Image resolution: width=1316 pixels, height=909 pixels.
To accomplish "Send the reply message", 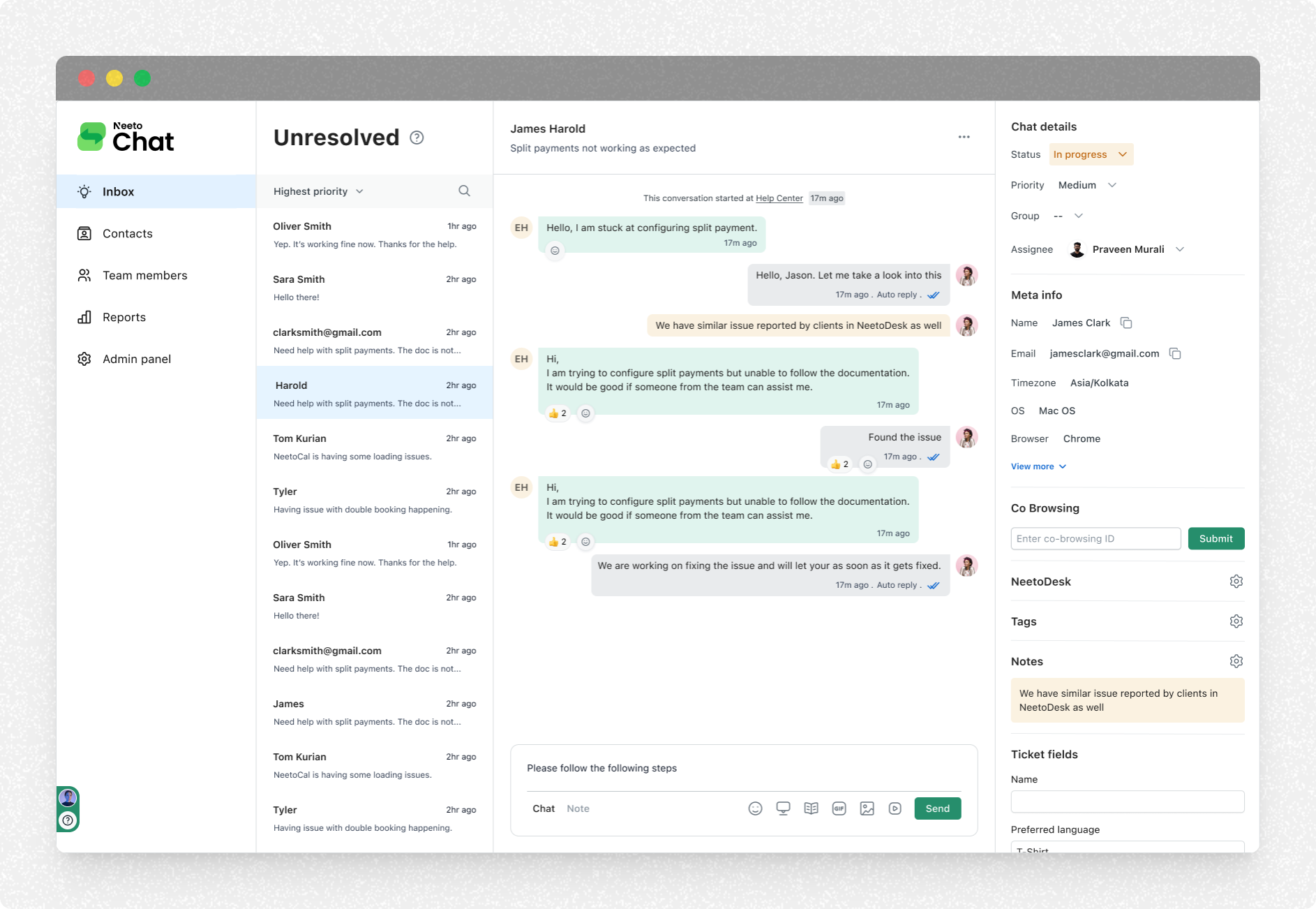I will (937, 808).
